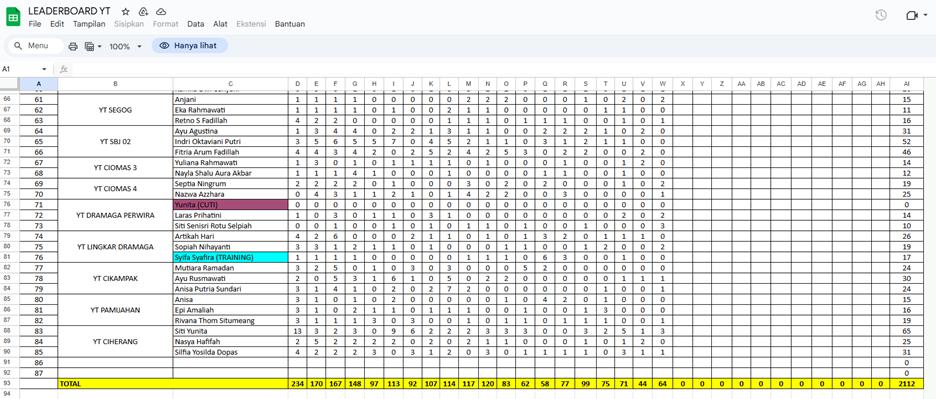Click the YT CIKAMPAK cell
This screenshot has height=399, width=936.
click(x=115, y=278)
